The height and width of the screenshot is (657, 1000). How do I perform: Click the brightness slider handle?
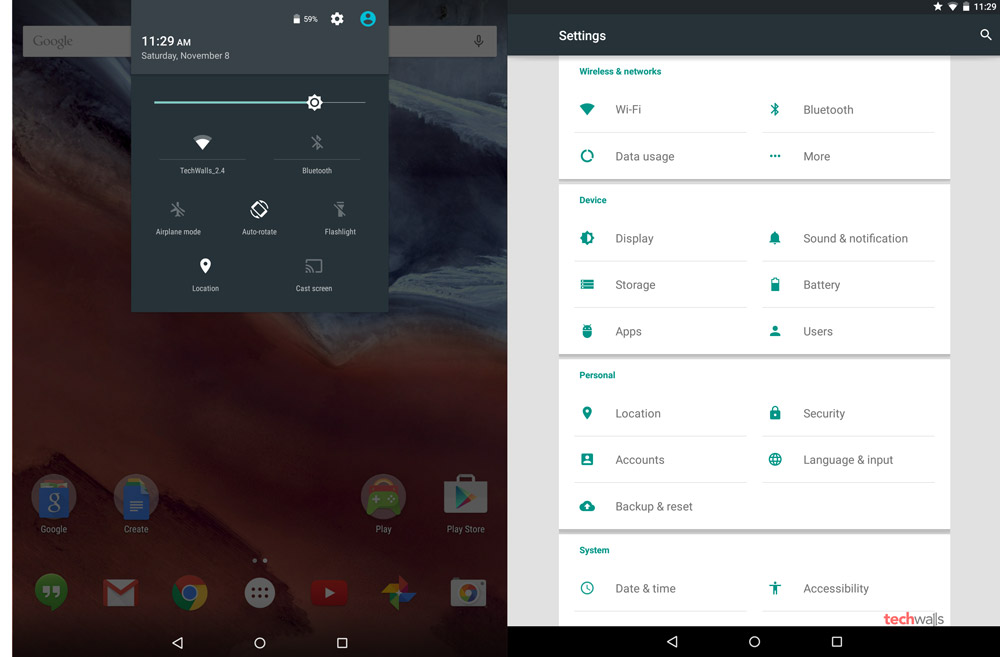click(x=315, y=103)
